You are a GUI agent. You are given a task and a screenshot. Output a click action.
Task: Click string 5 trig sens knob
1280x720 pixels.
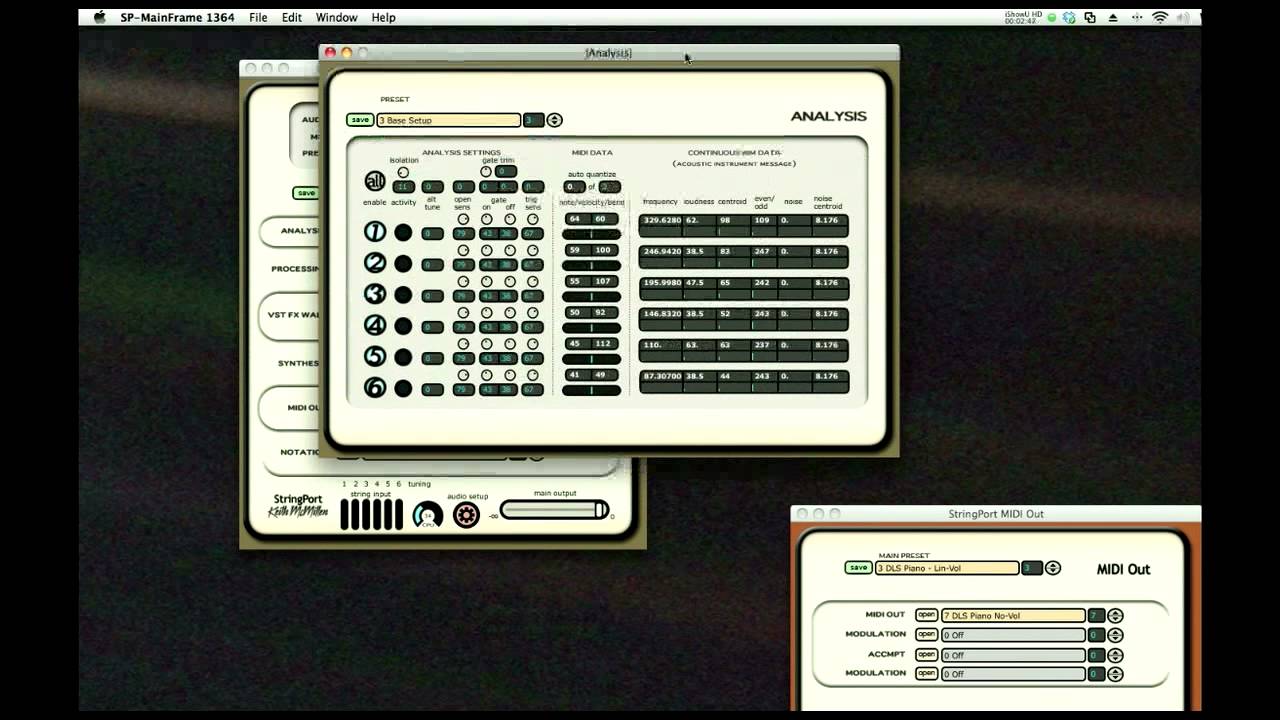coord(533,344)
